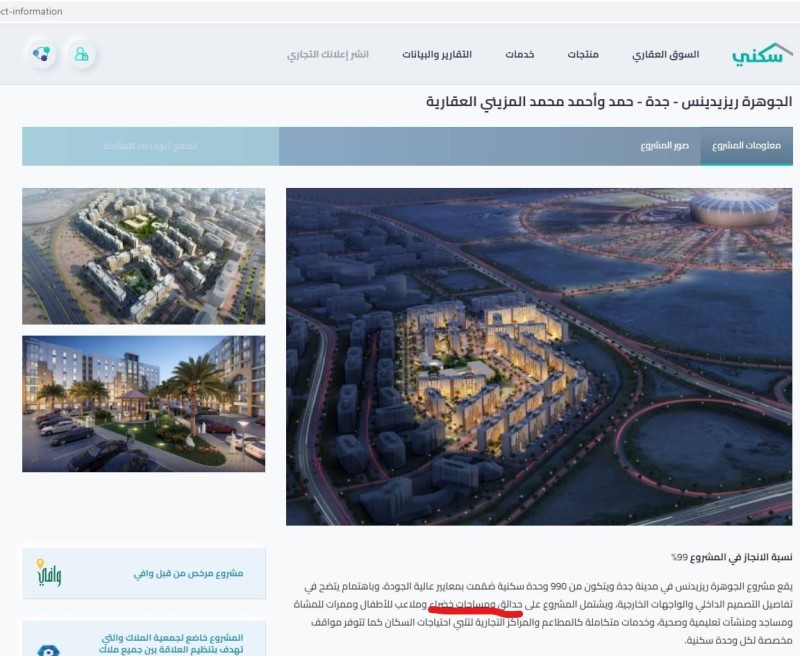
Task: Switch to صور المشروع tab
Action: (x=664, y=146)
